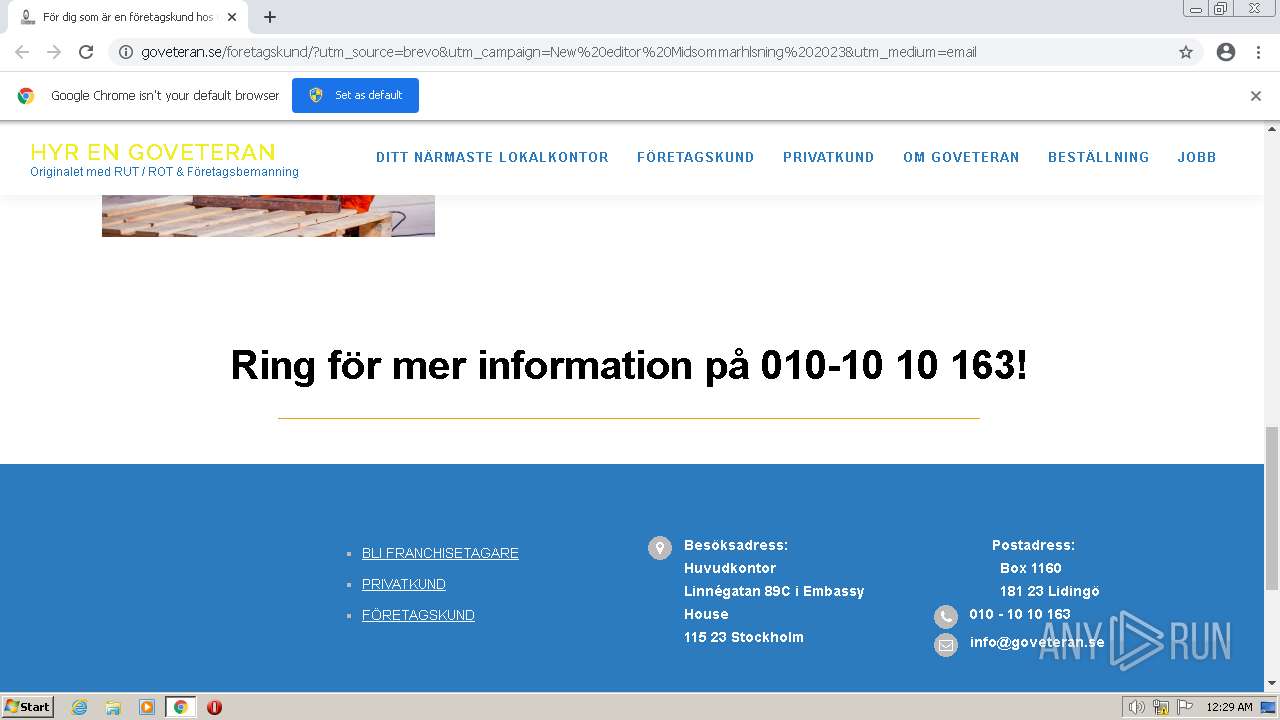This screenshot has height=720, width=1280.
Task: Click the pallet image thumbnail
Action: click(268, 215)
